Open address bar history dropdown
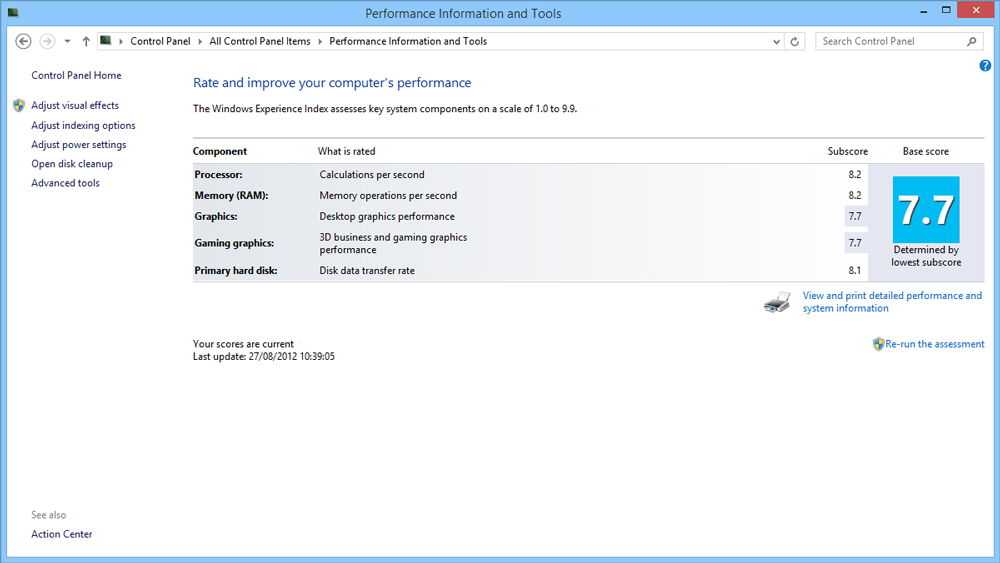Image resolution: width=1000 pixels, height=563 pixels. (x=776, y=41)
